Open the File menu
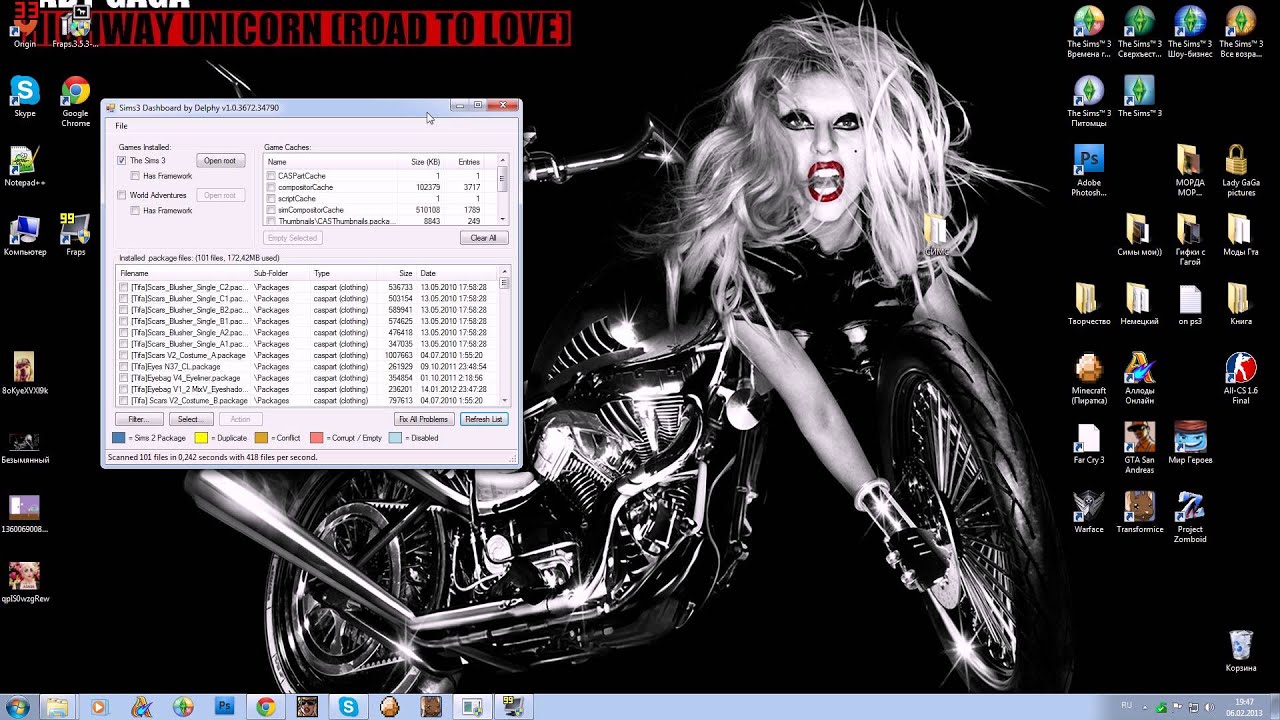 coord(121,126)
